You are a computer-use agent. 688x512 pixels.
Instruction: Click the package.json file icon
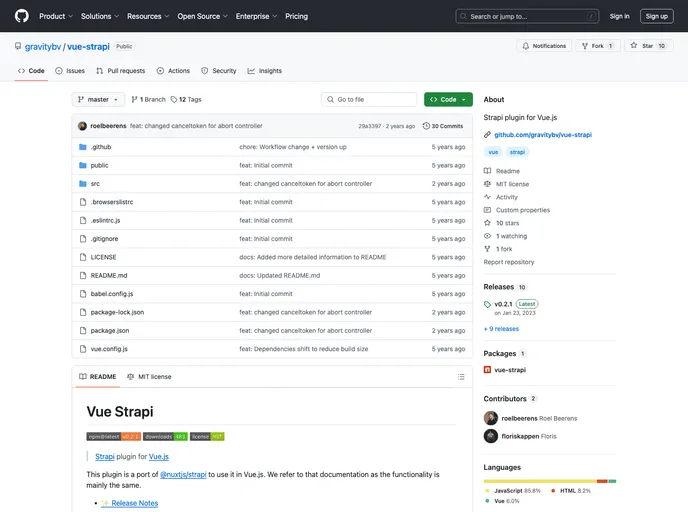(82, 331)
